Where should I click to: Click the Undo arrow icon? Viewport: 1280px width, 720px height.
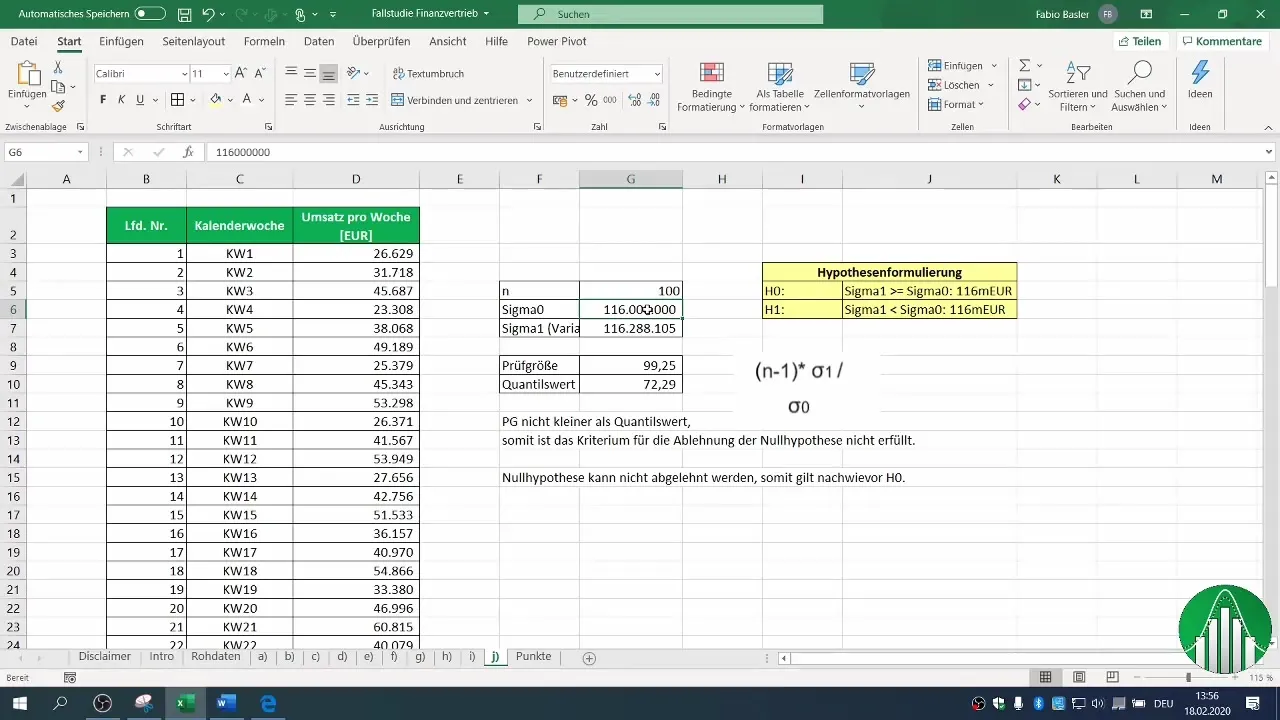click(208, 14)
